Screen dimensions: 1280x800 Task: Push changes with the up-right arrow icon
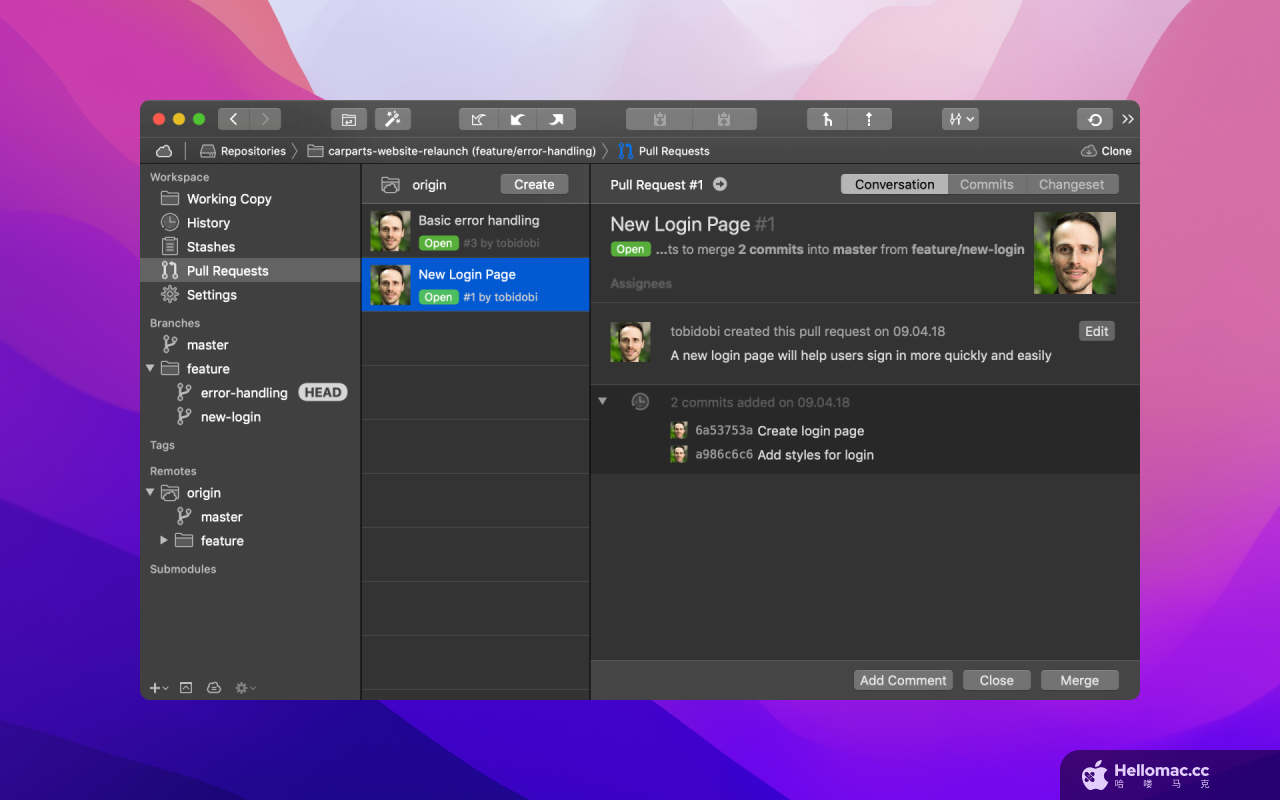pos(556,119)
